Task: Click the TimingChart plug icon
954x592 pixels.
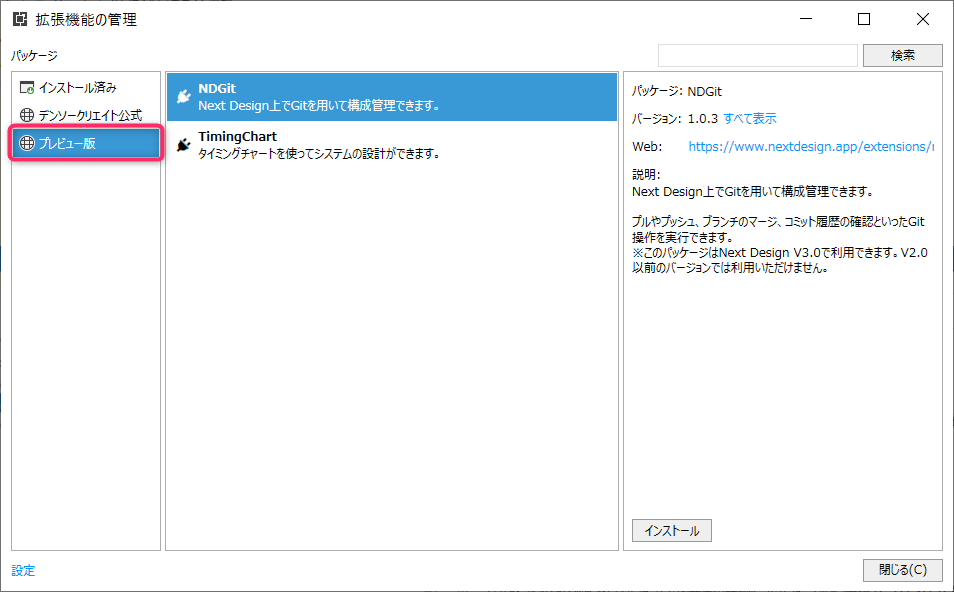Action: pyautogui.click(x=183, y=145)
